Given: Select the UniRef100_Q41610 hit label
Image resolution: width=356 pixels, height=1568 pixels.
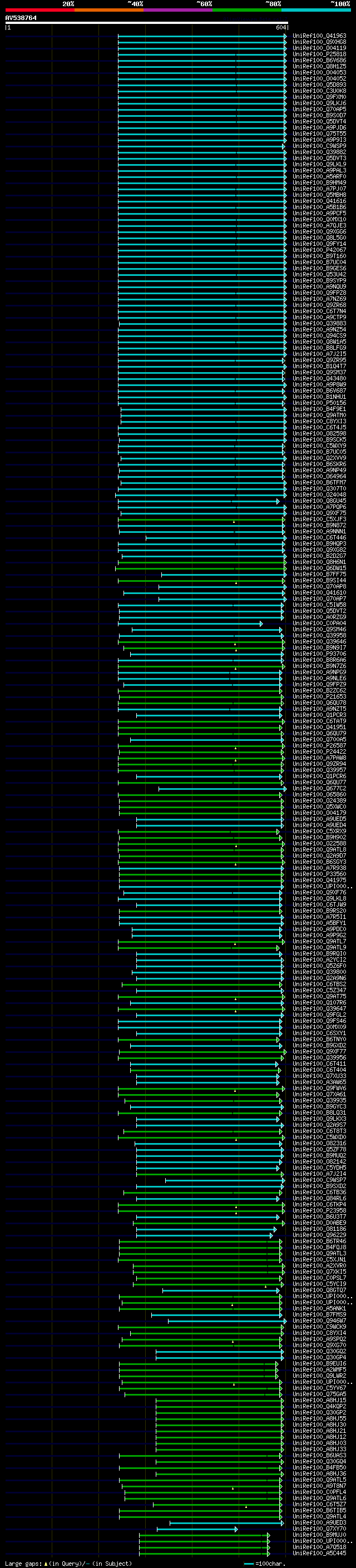Looking at the screenshot, I should click(319, 593).
